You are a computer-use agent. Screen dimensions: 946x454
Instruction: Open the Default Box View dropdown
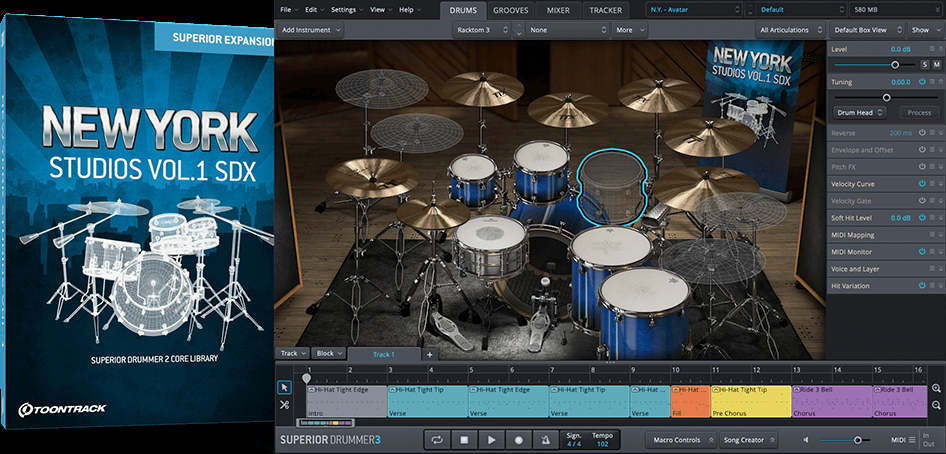coord(868,30)
